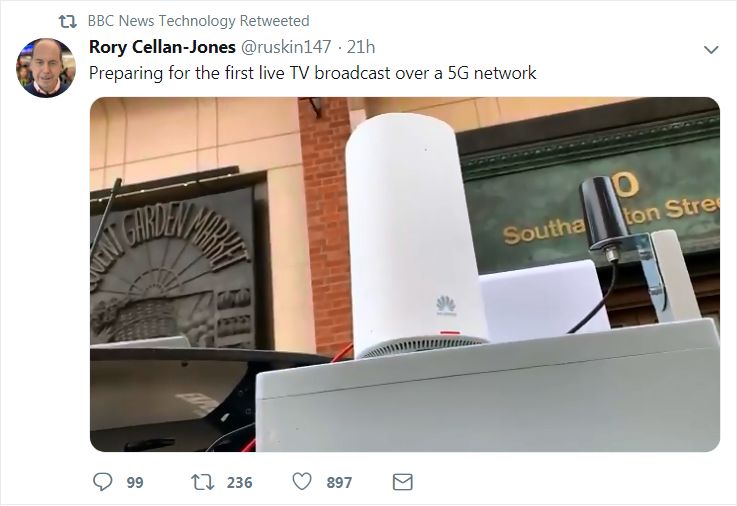Screen dimensions: 737x506
Task: Visit the @ruskin147 handle
Action: point(286,47)
